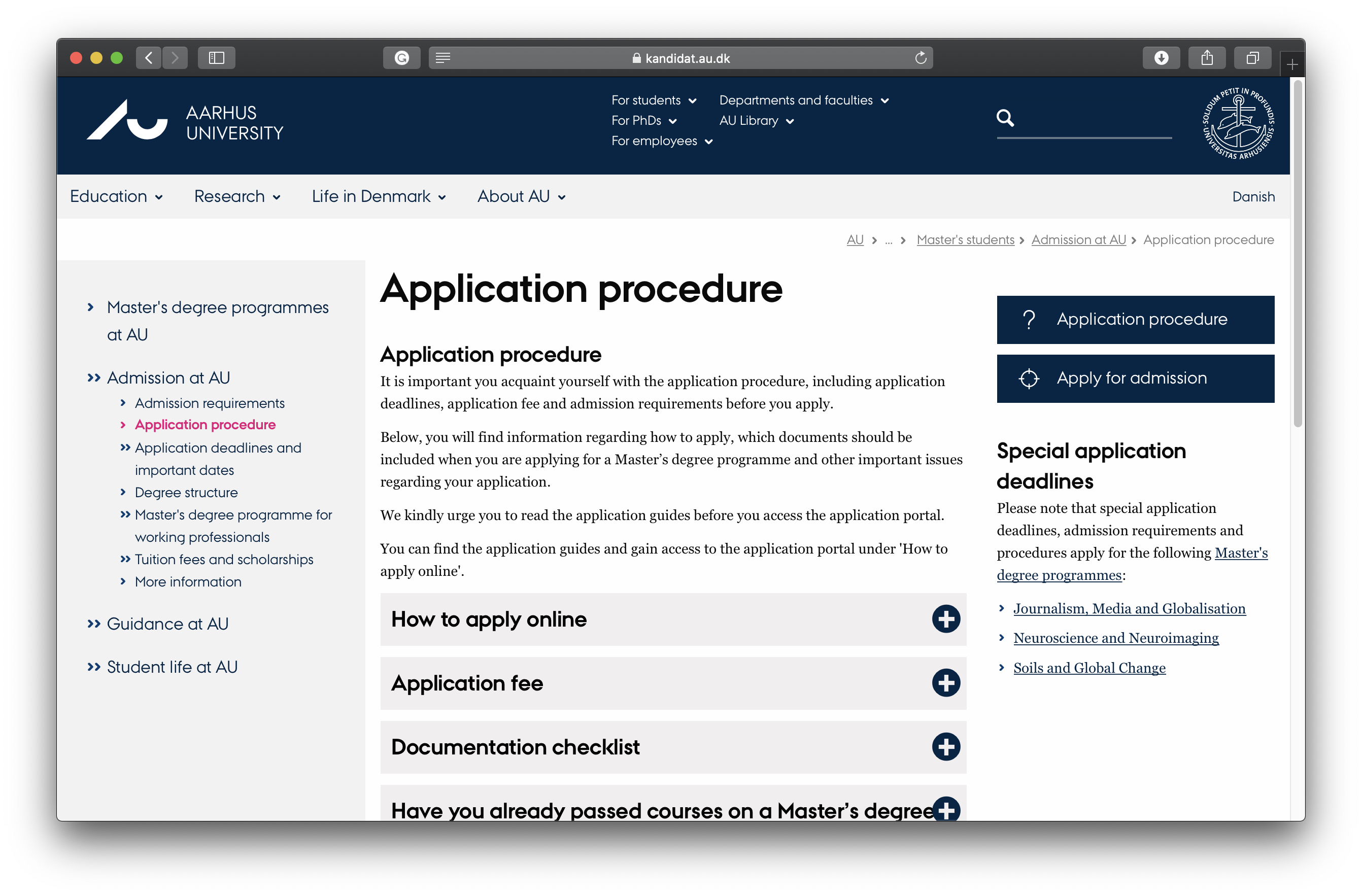Screen dimensions: 1362x896
Task: Show downloads via the download icon
Action: [1161, 58]
